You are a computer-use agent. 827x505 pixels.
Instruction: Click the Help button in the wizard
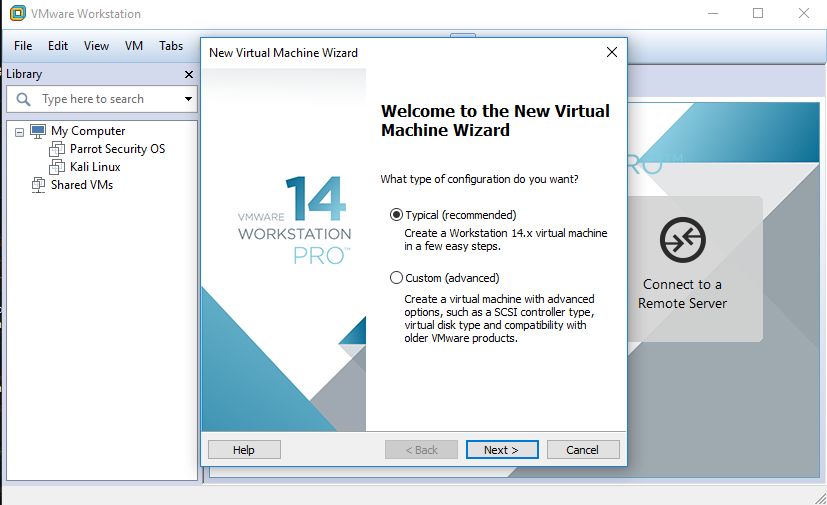244,450
